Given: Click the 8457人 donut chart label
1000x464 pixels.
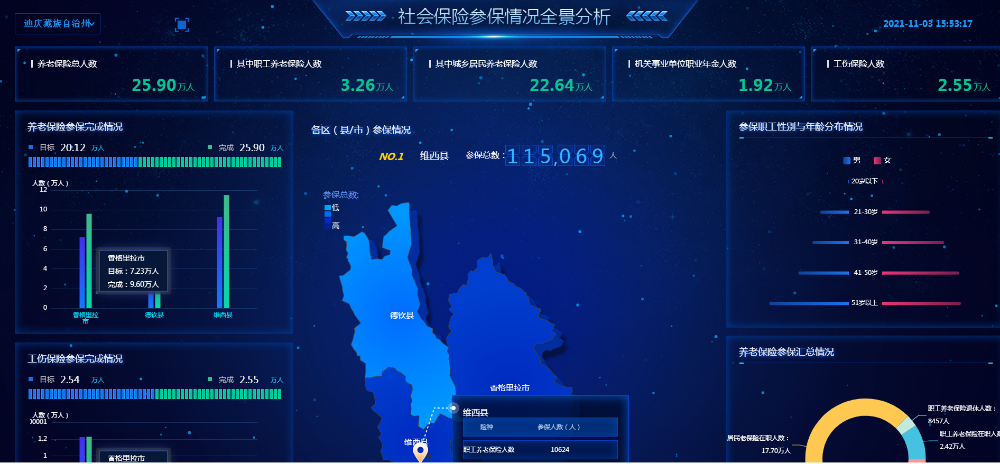Looking at the screenshot, I should point(938,421).
